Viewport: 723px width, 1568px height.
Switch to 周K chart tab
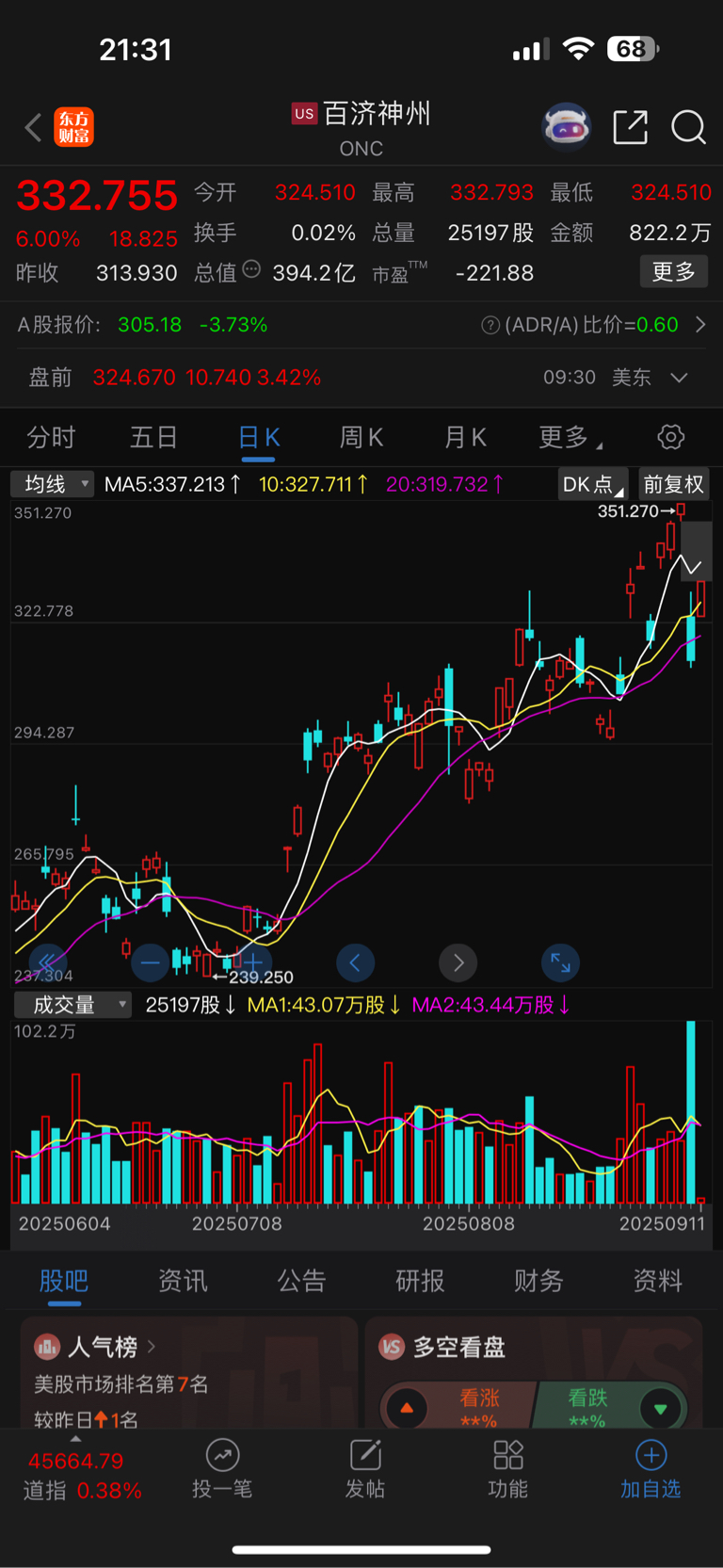[361, 437]
